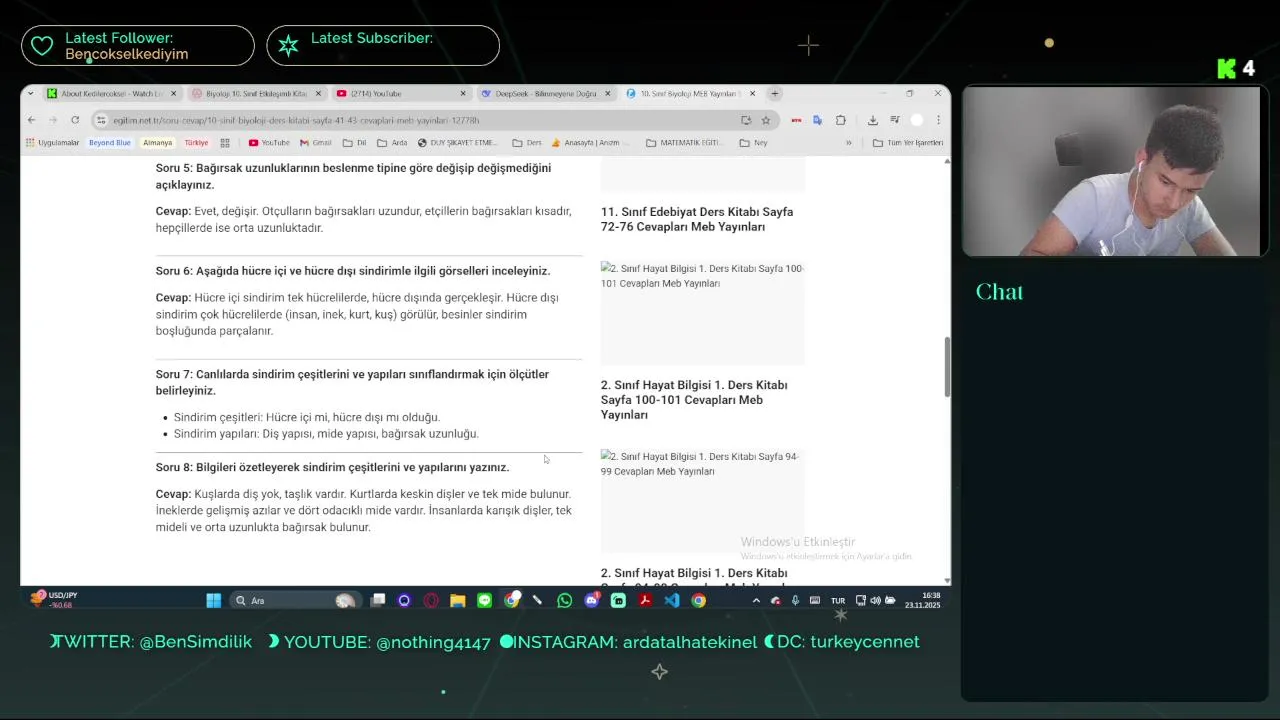Open the Chrome three-dot menu

[938, 120]
